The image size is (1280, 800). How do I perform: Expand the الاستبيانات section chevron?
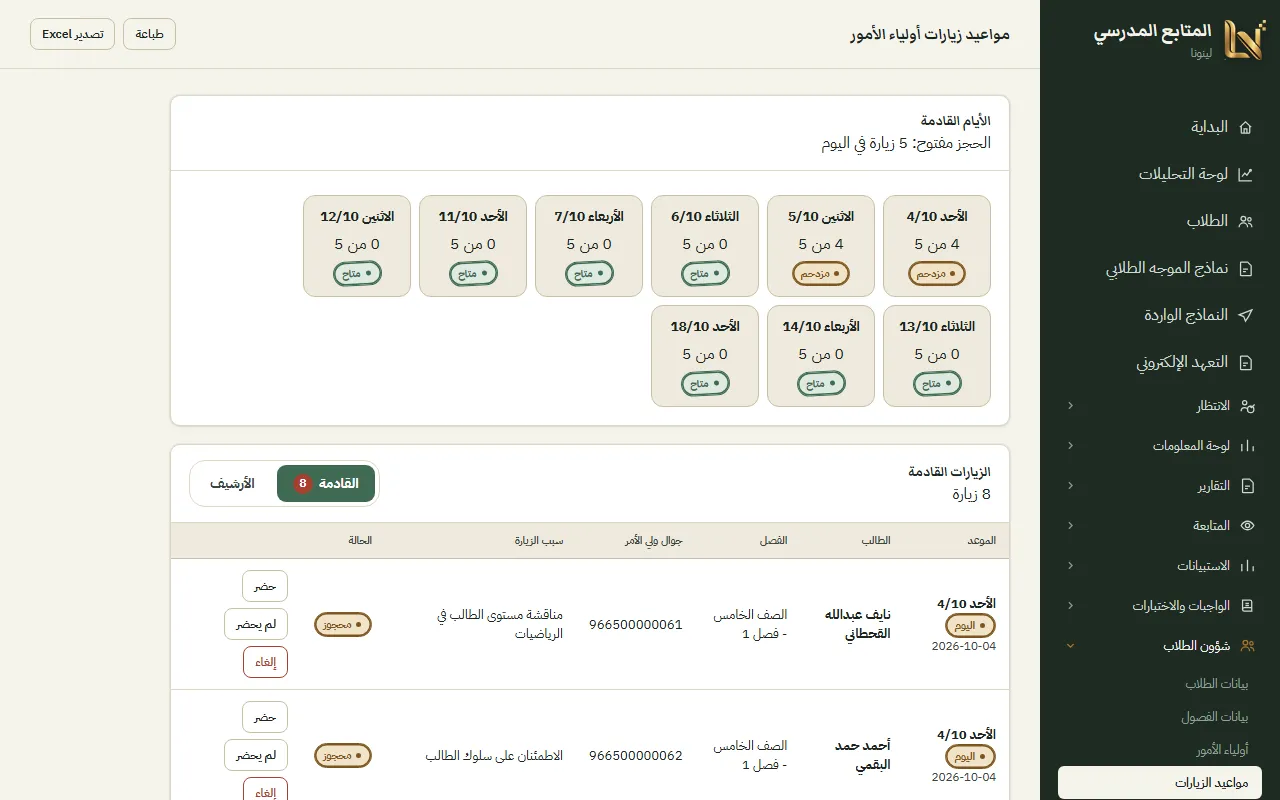pos(1070,566)
